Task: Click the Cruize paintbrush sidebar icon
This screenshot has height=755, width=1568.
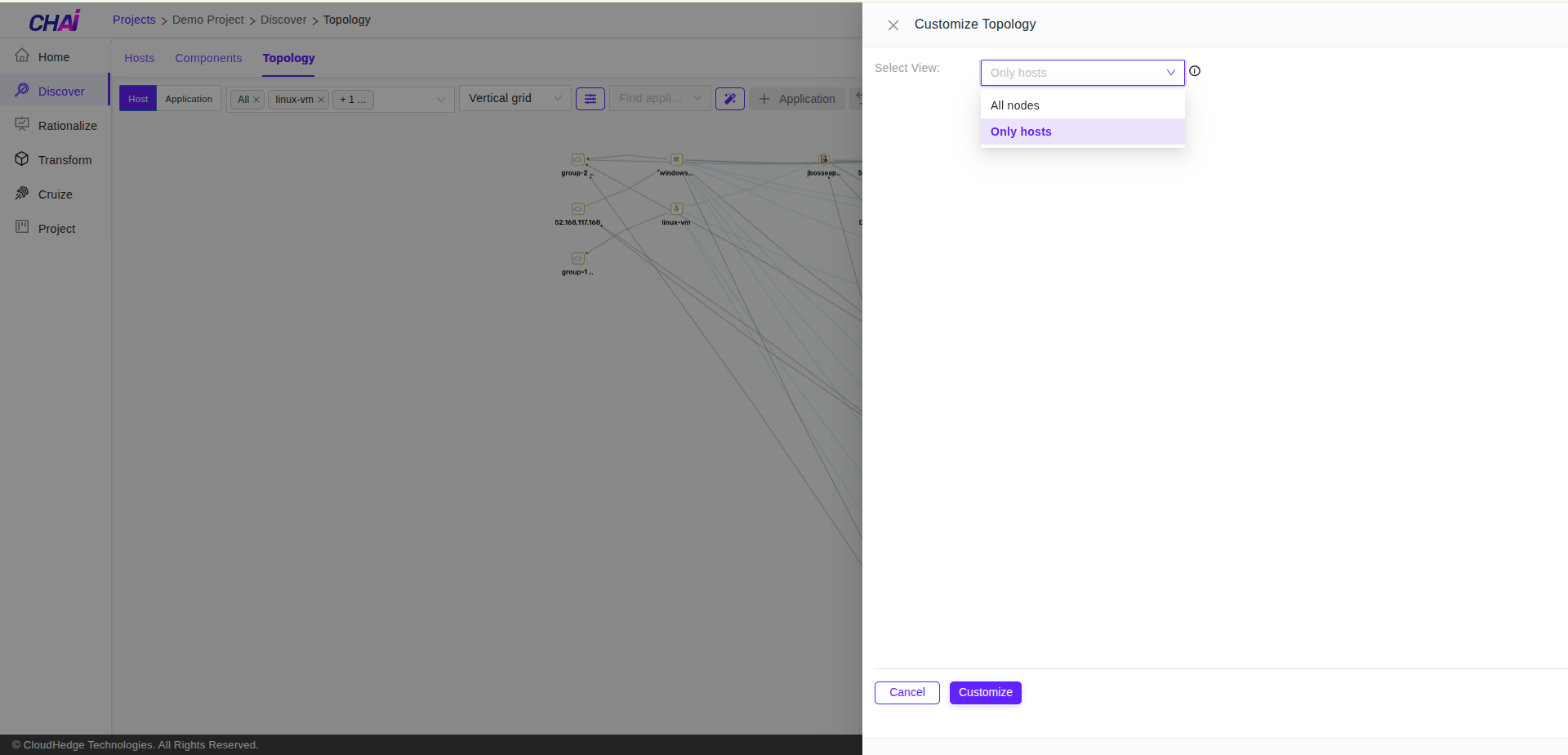Action: 21,194
